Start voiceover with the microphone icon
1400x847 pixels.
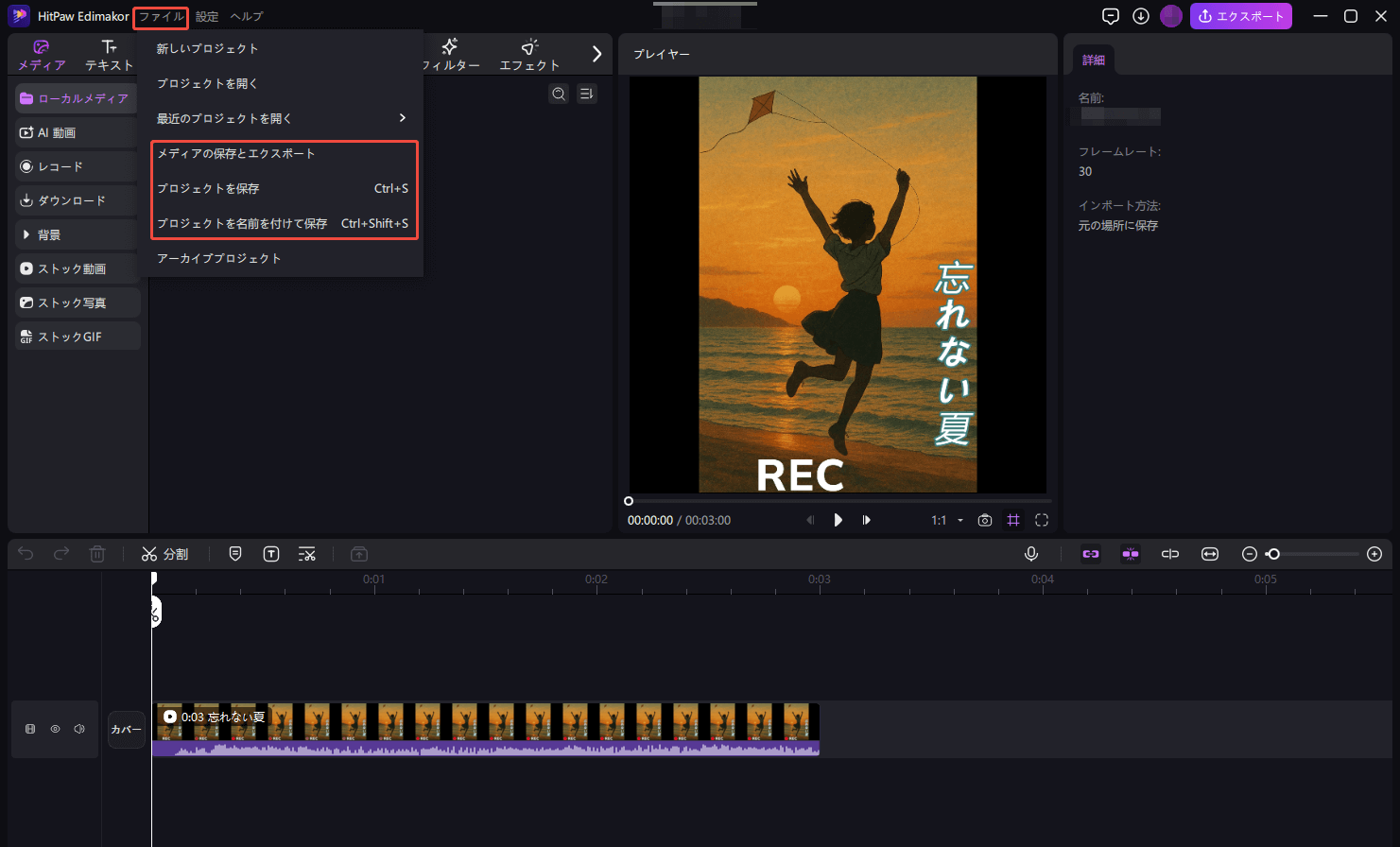click(1031, 554)
